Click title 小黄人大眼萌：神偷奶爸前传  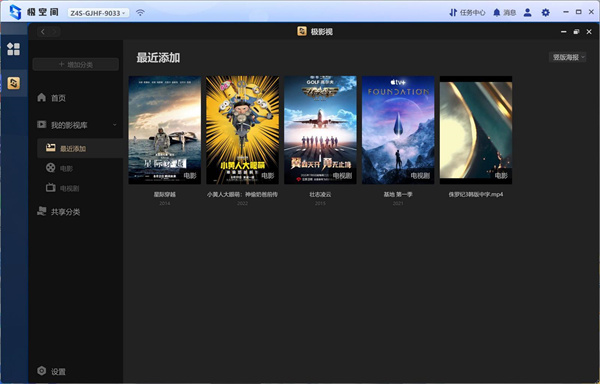click(243, 194)
